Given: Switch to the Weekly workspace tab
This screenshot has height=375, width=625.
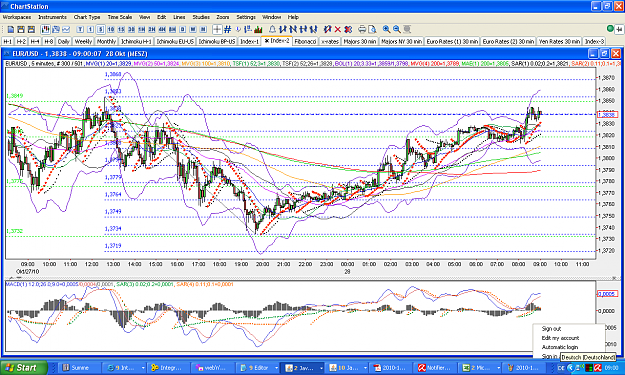Looking at the screenshot, I should point(83,41).
